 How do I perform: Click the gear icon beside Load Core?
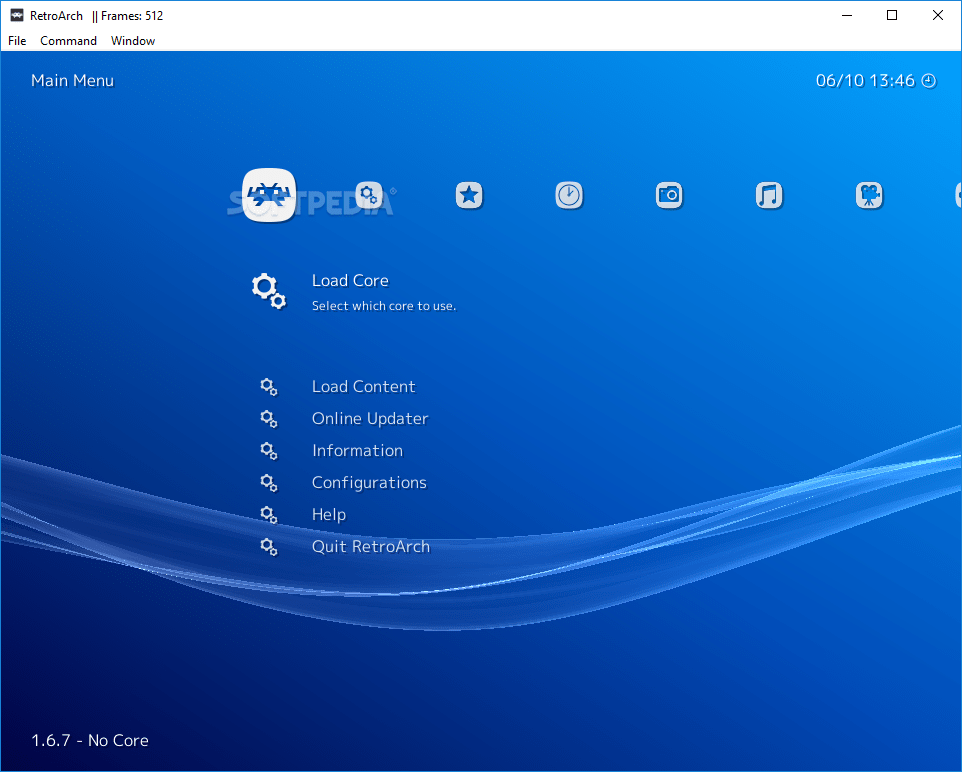(269, 291)
